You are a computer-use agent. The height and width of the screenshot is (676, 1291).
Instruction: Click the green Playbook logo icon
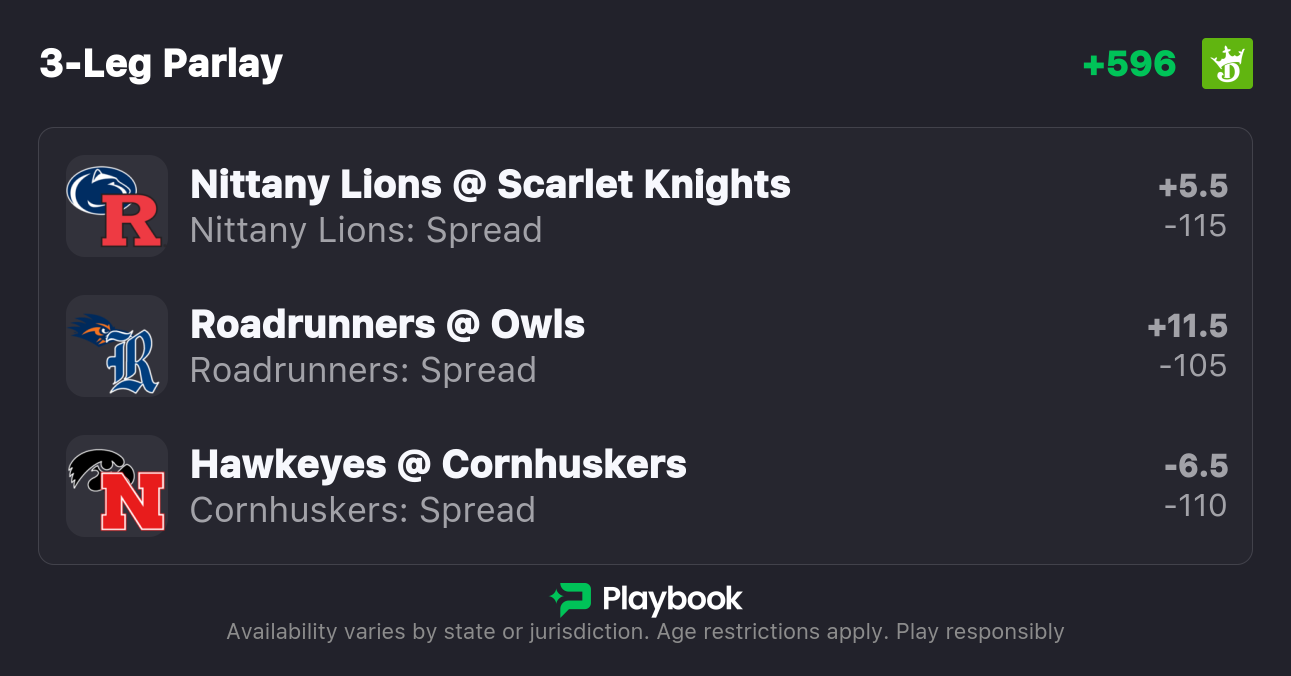tap(570, 599)
